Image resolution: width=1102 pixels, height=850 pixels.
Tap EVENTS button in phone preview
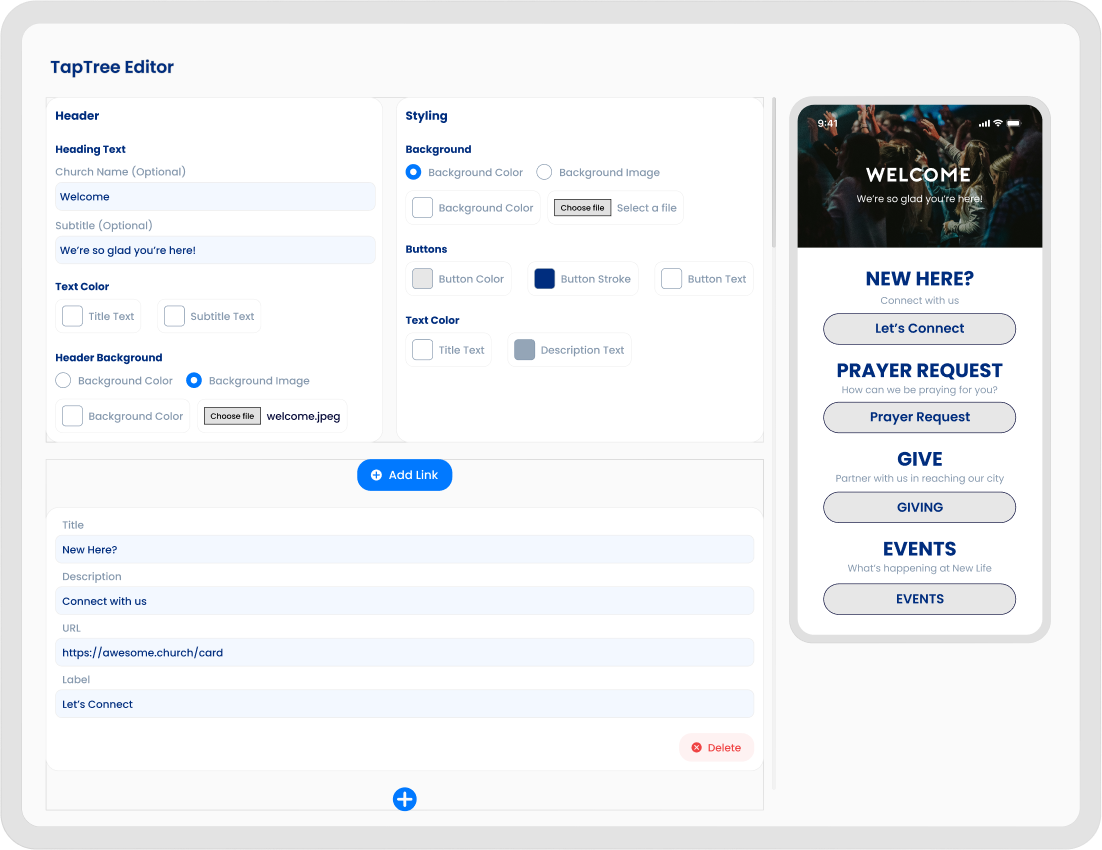pos(919,599)
